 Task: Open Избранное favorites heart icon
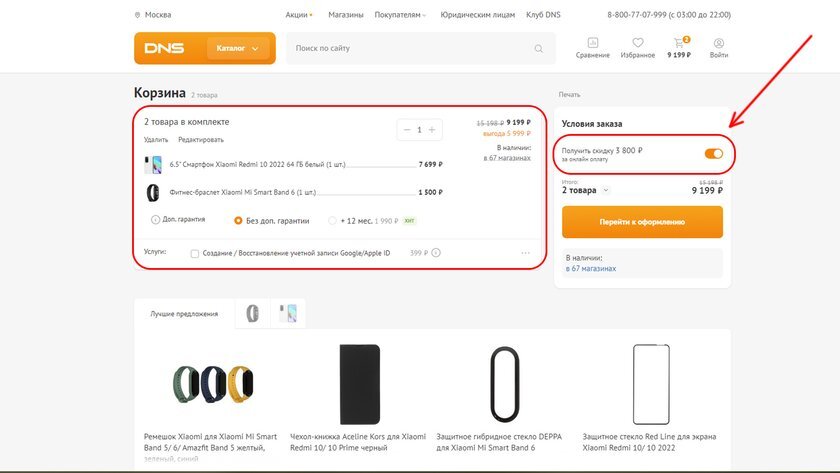638,43
